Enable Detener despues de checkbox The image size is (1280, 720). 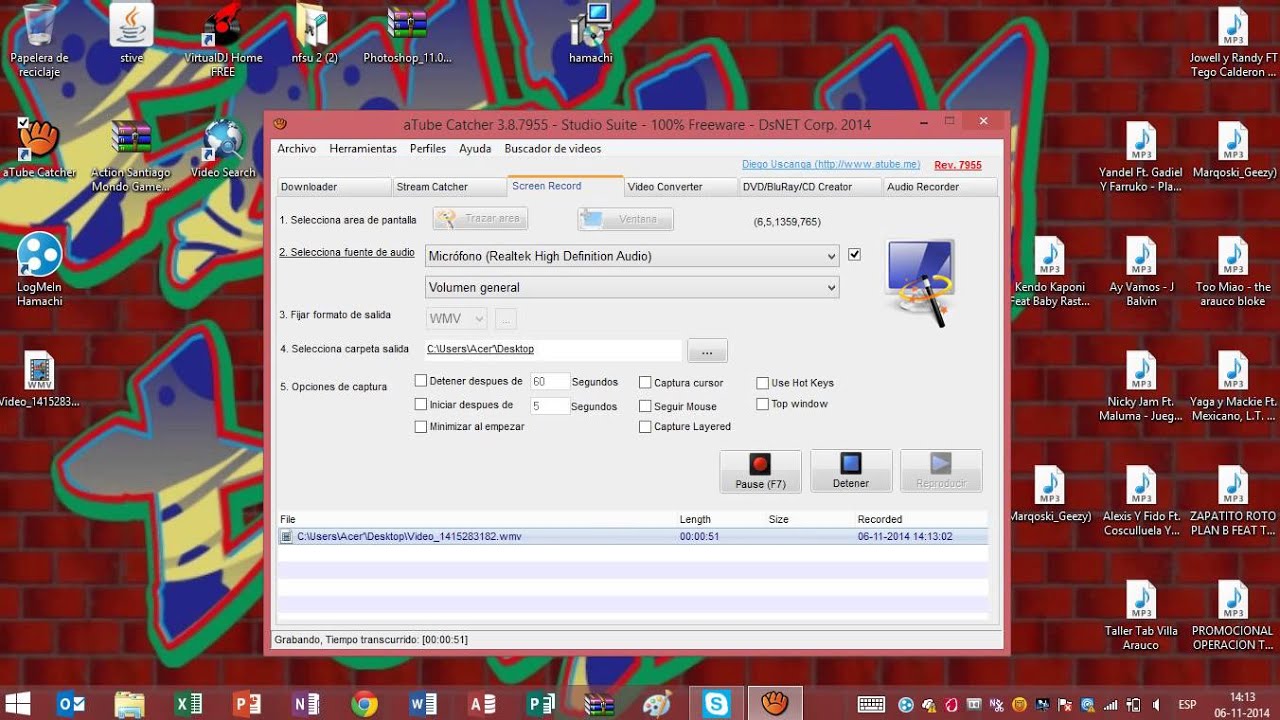[x=421, y=381]
